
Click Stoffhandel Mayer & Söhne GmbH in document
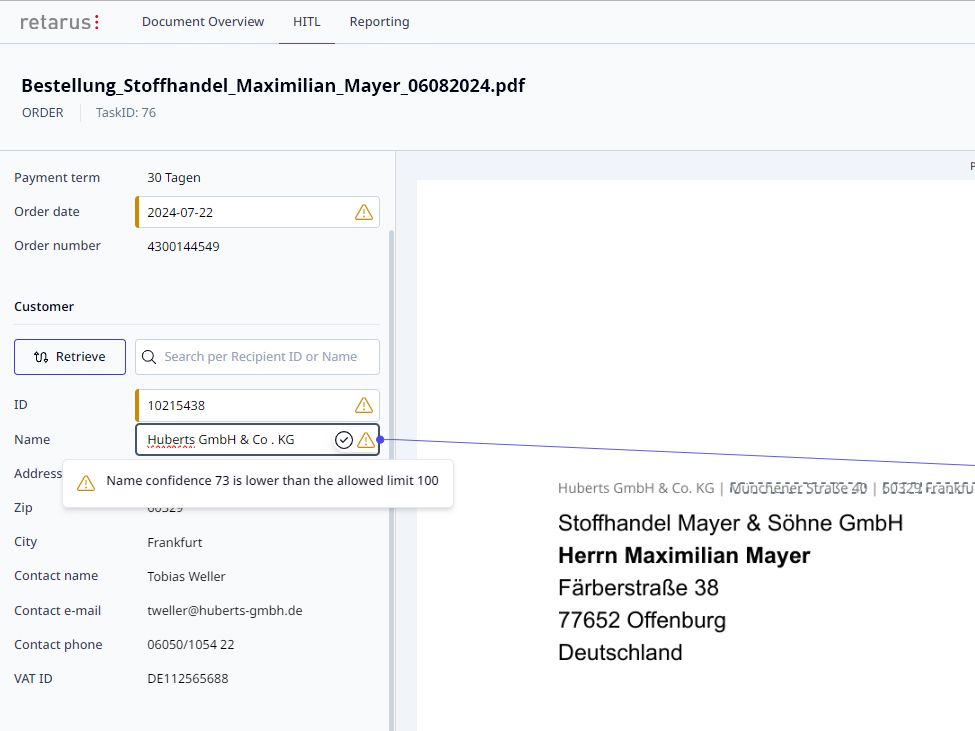(x=730, y=523)
